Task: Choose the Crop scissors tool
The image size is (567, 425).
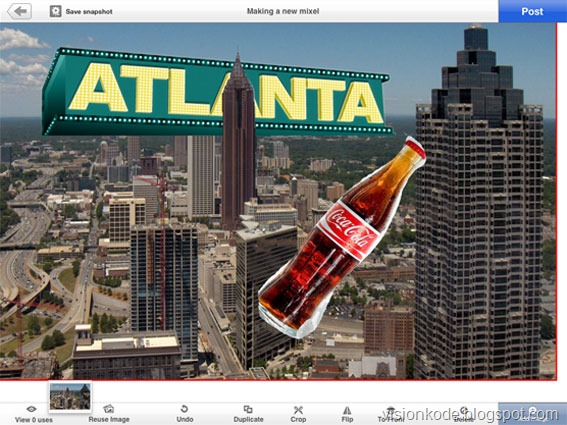Action: (x=298, y=413)
